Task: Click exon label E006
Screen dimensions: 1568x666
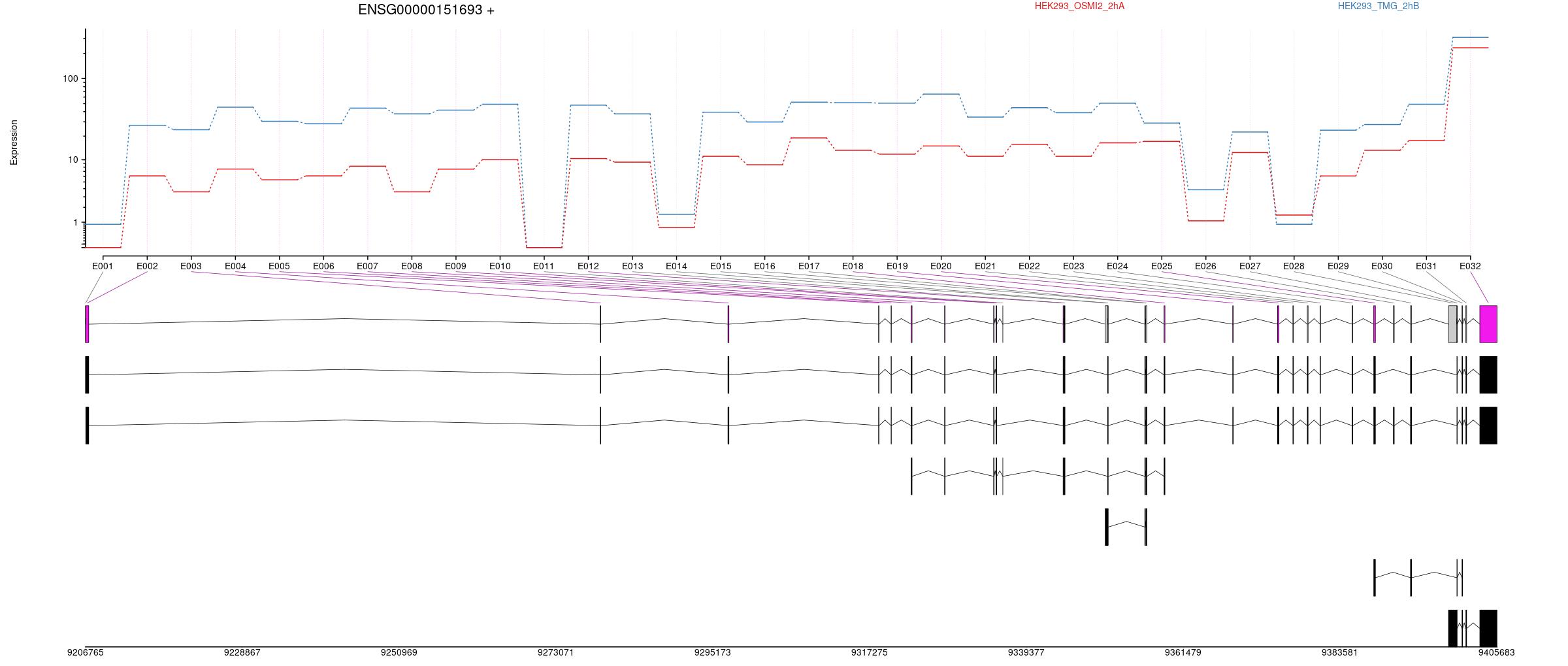Action: point(323,266)
